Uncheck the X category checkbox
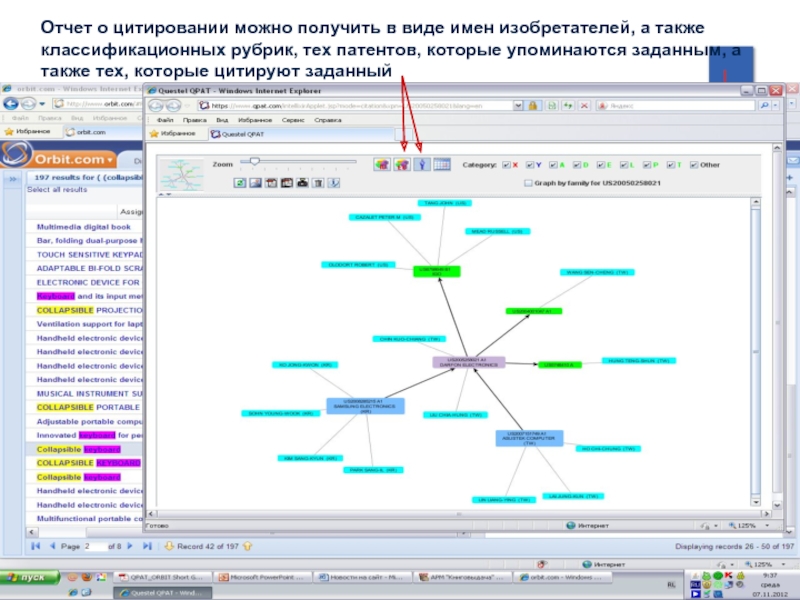The height and width of the screenshot is (600, 800). pos(506,165)
